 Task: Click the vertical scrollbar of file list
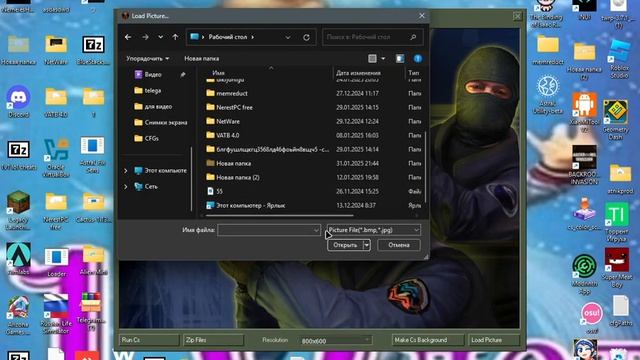425,167
